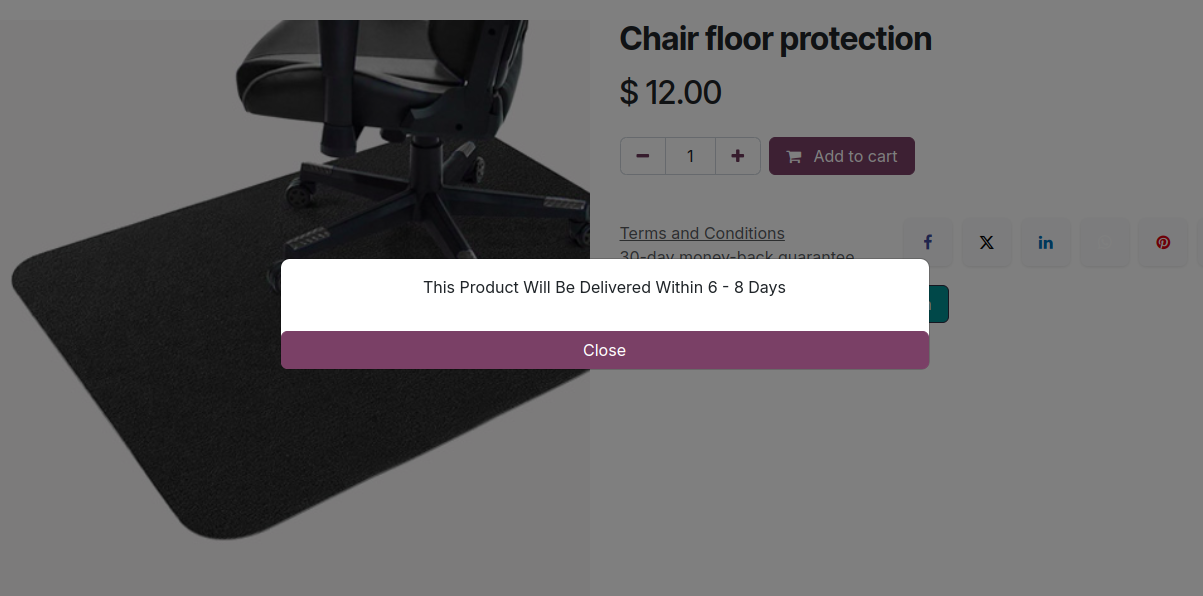Close the delivery information popup
1203x596 pixels.
pos(604,350)
